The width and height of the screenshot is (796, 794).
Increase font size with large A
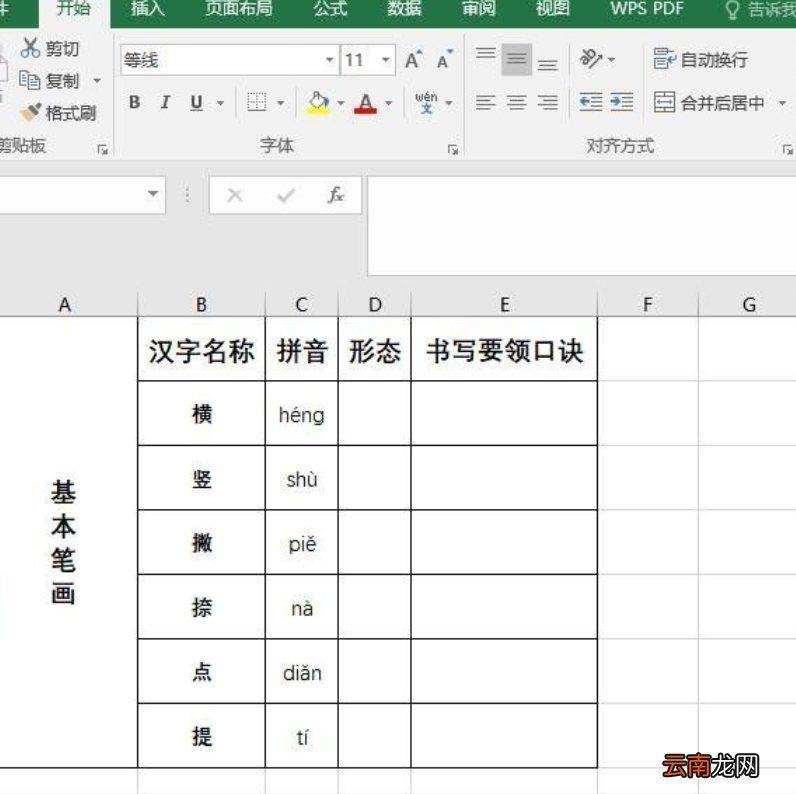point(414,60)
